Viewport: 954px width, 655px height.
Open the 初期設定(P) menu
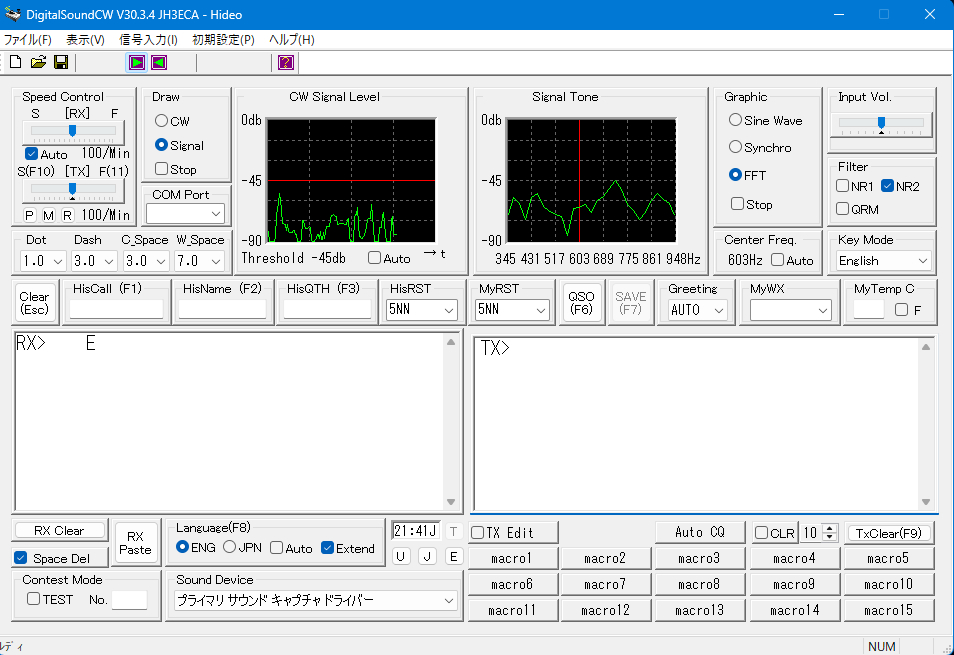point(223,40)
